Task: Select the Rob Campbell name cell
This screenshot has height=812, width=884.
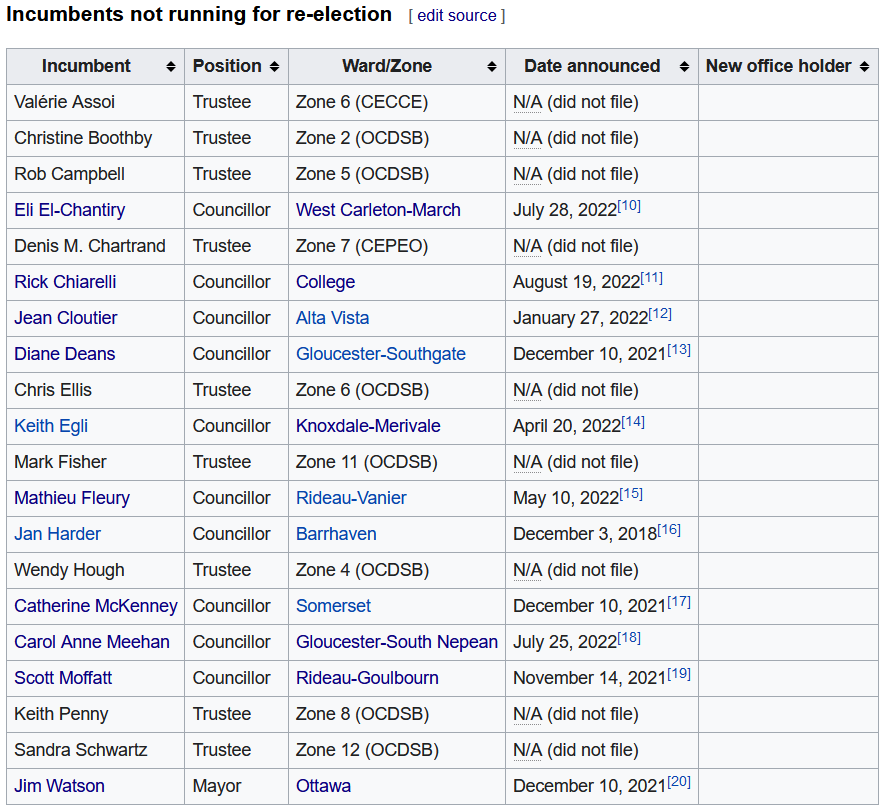Action: click(x=96, y=175)
